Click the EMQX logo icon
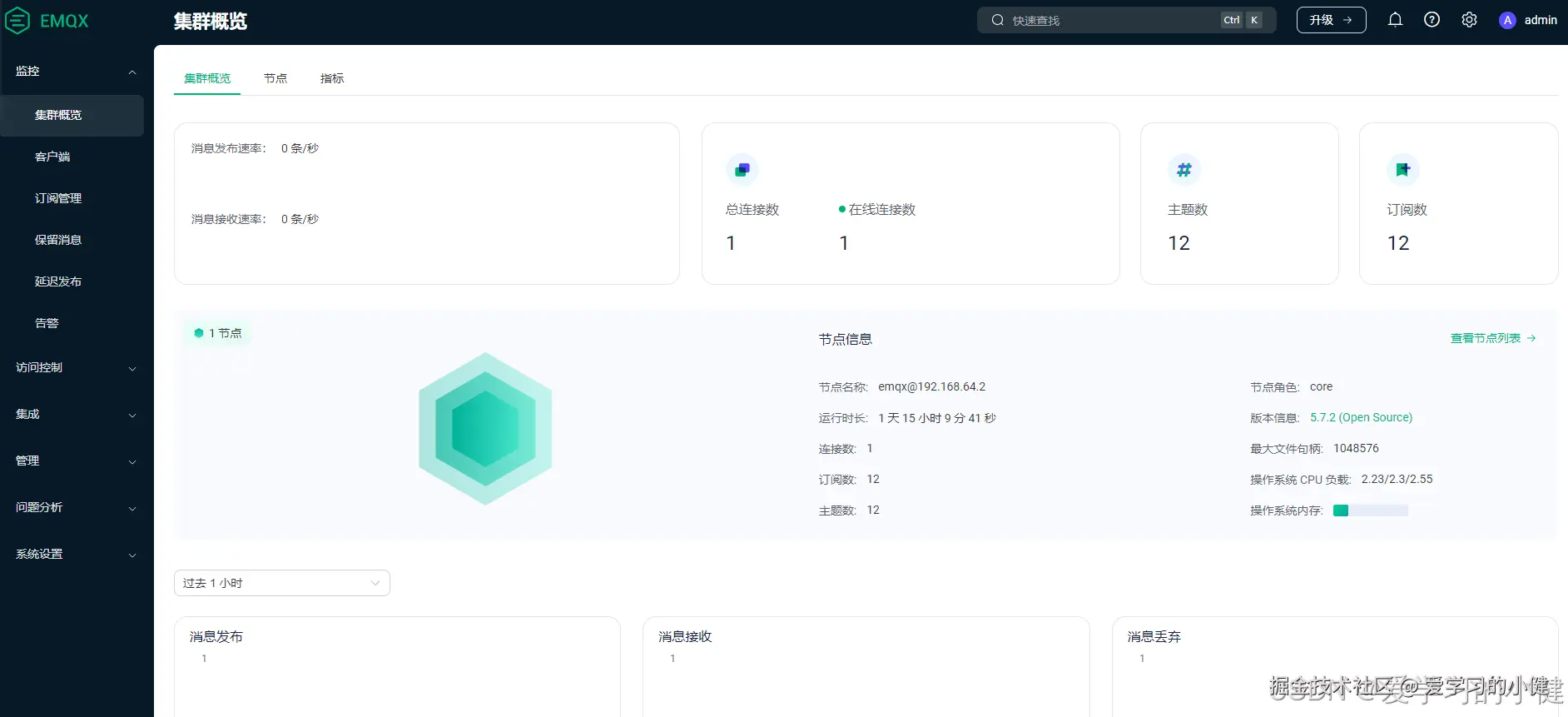 (17, 21)
